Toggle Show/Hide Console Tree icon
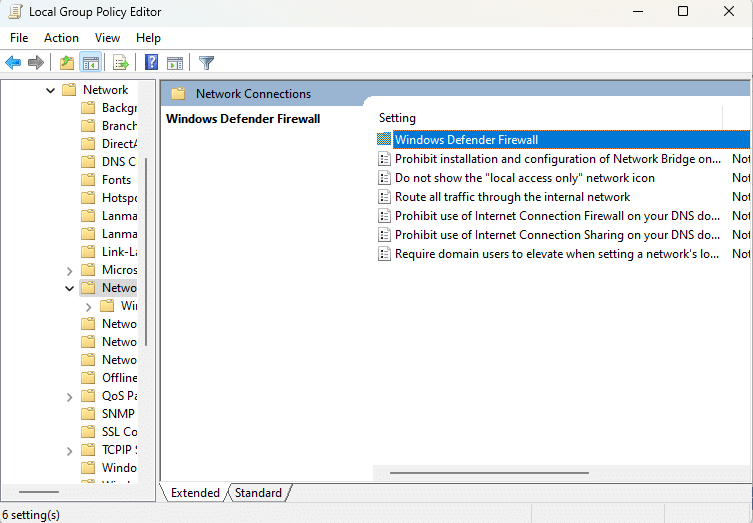The image size is (753, 523). [91, 63]
